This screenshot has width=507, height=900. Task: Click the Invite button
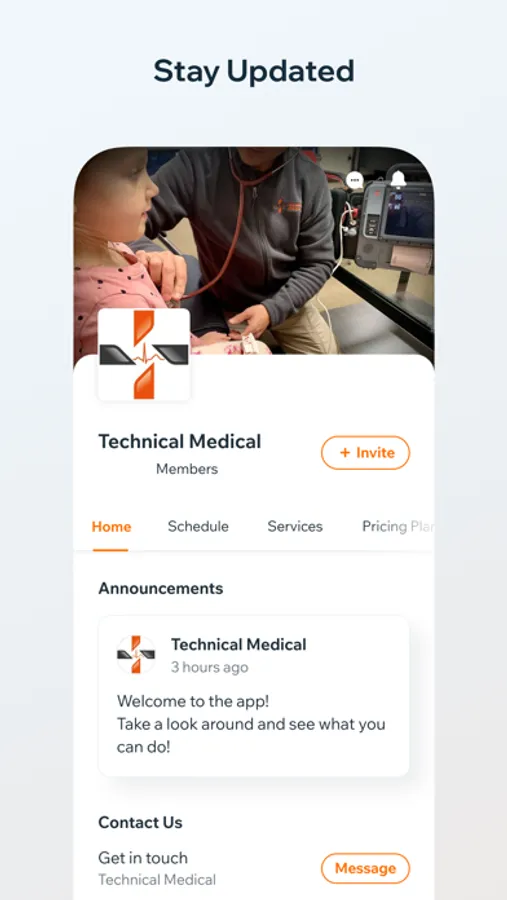click(x=365, y=453)
